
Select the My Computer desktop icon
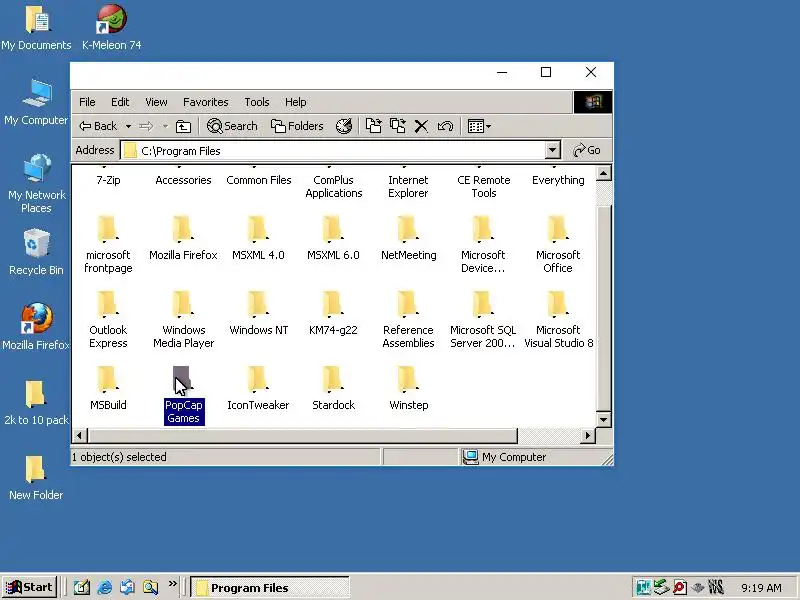pyautogui.click(x=36, y=103)
